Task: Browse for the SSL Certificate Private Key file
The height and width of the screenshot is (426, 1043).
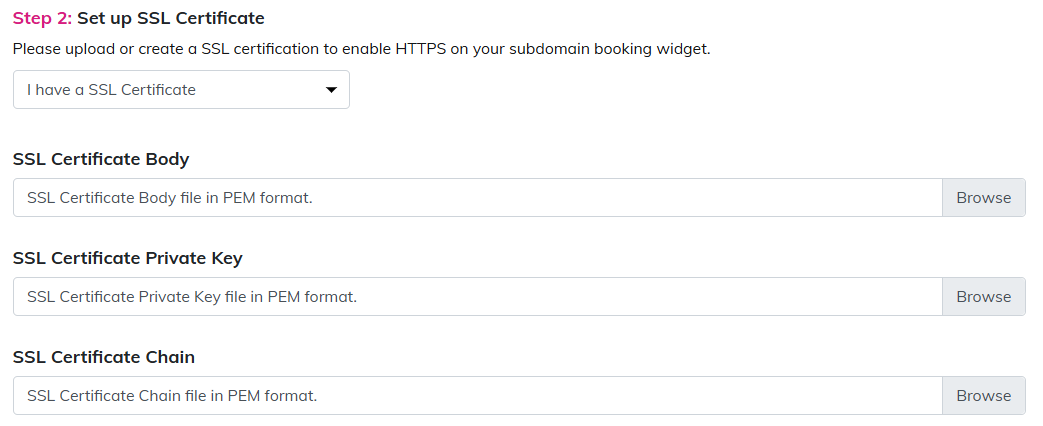Action: [983, 297]
